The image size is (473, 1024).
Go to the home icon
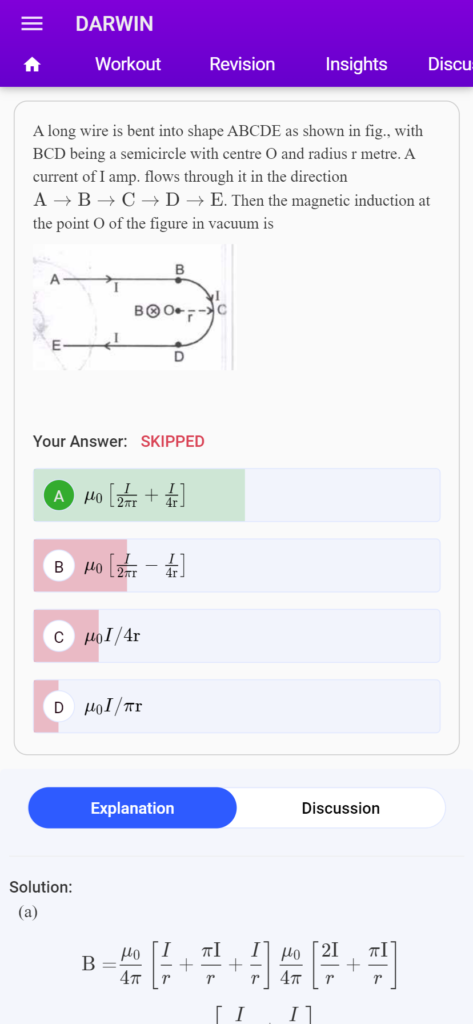click(x=31, y=64)
